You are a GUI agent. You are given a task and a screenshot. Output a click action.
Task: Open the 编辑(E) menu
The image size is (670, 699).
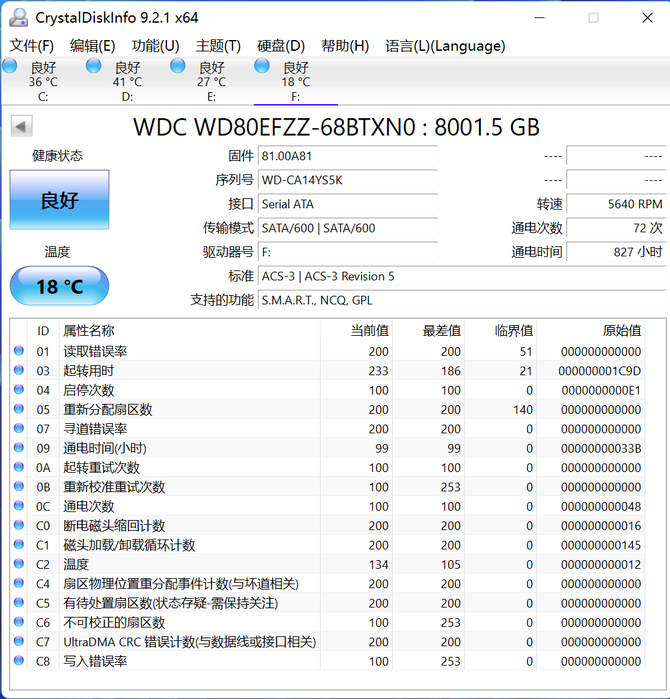[x=93, y=45]
